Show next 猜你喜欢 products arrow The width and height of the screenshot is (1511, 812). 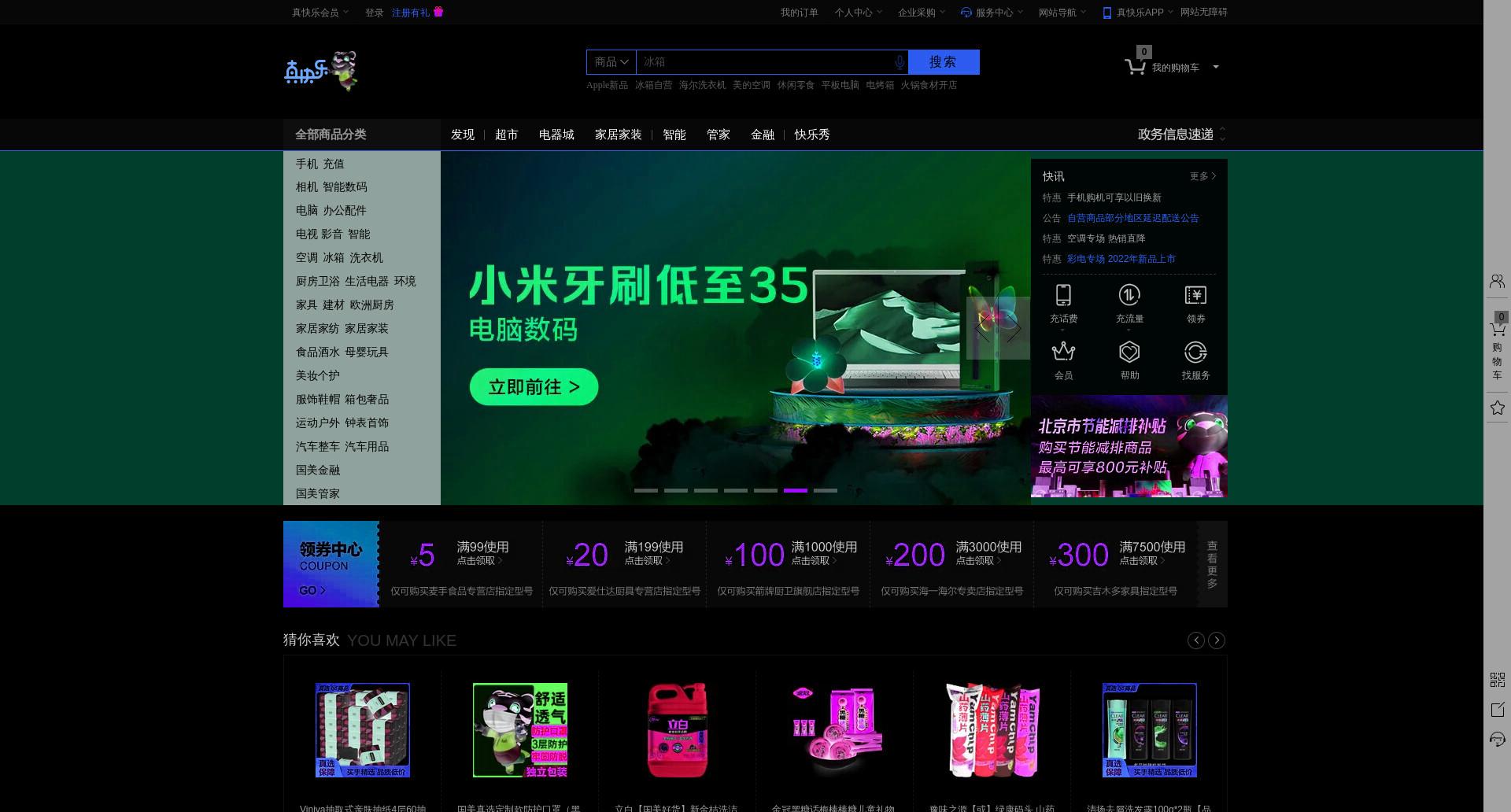pyautogui.click(x=1217, y=640)
